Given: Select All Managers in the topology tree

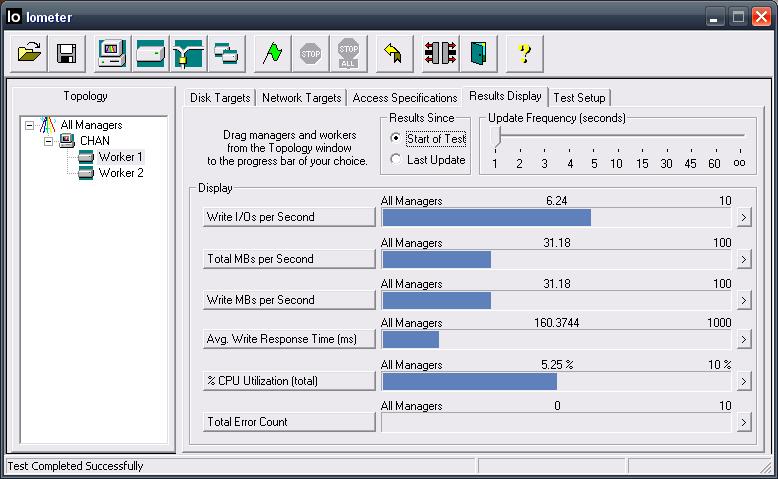Looking at the screenshot, I should point(91,125).
